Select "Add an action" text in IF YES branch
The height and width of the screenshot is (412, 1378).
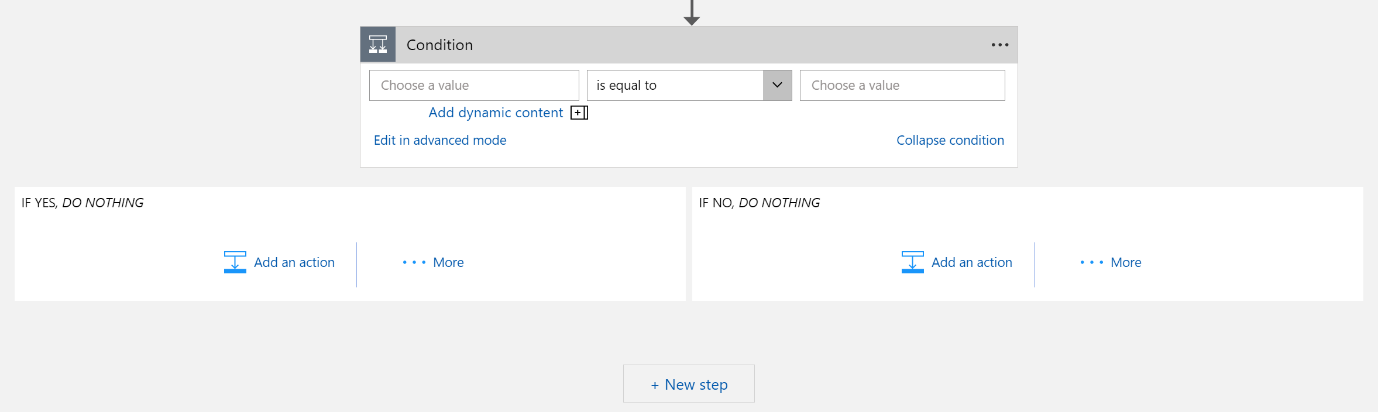[x=294, y=262]
